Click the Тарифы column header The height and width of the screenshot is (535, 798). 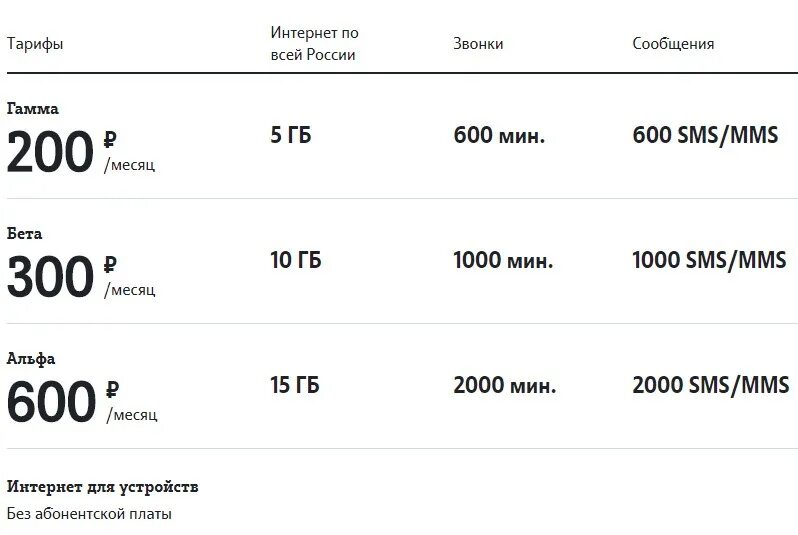(x=35, y=44)
